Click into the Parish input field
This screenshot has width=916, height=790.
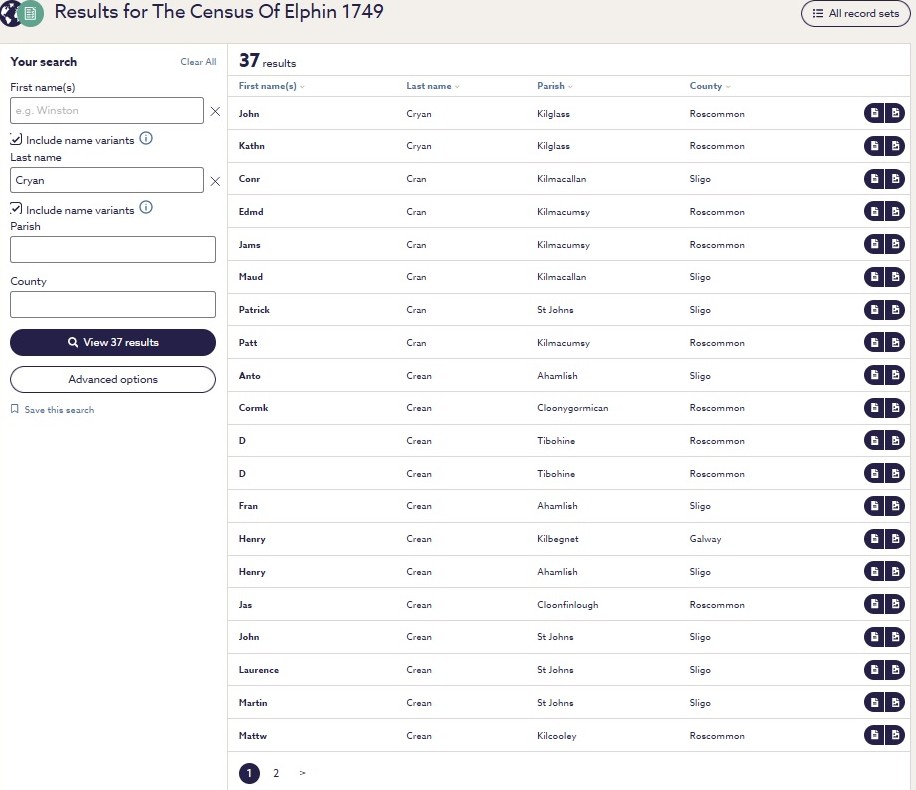(x=113, y=250)
